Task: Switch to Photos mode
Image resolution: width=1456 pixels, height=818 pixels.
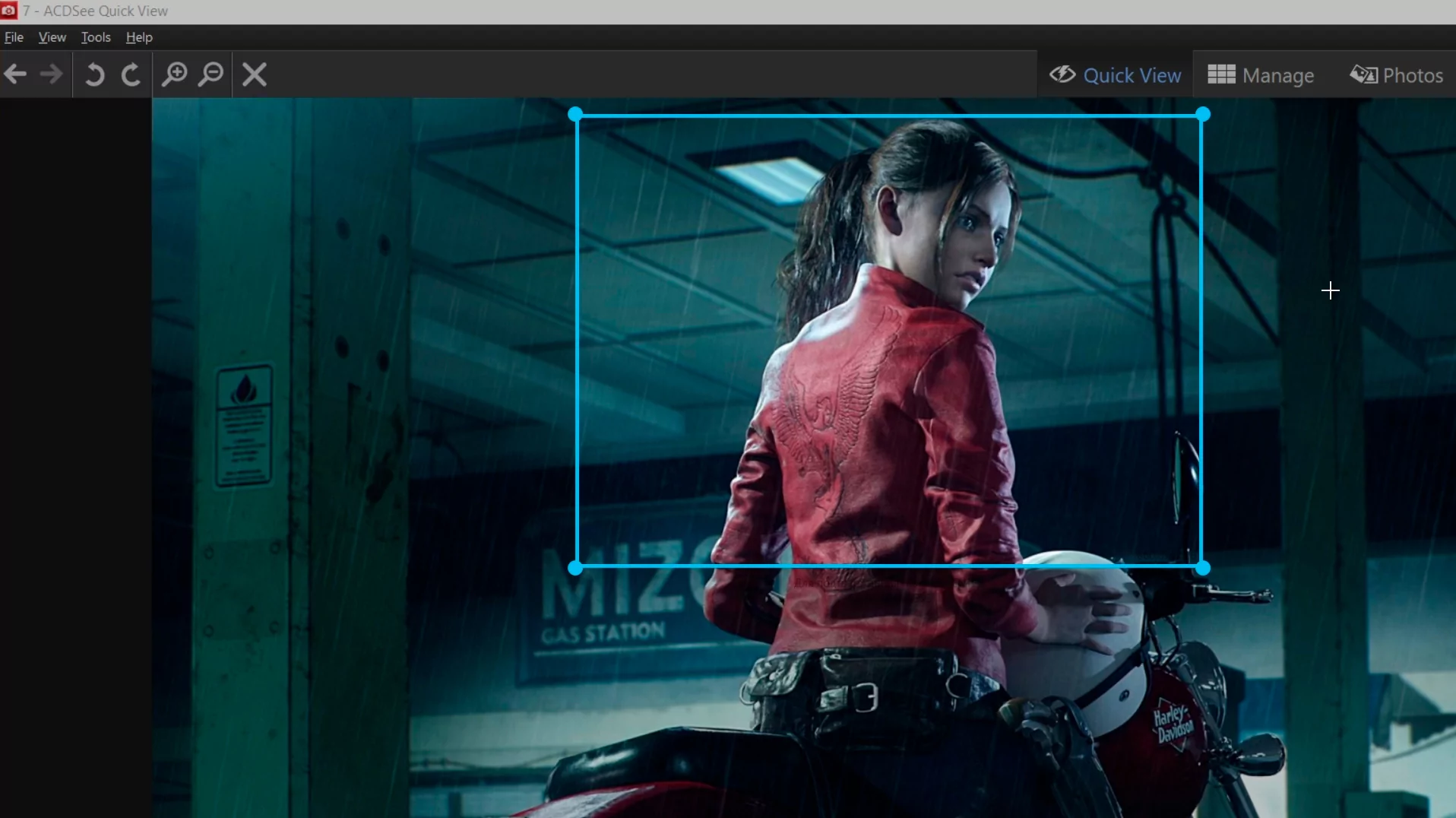Action: [x=1396, y=75]
